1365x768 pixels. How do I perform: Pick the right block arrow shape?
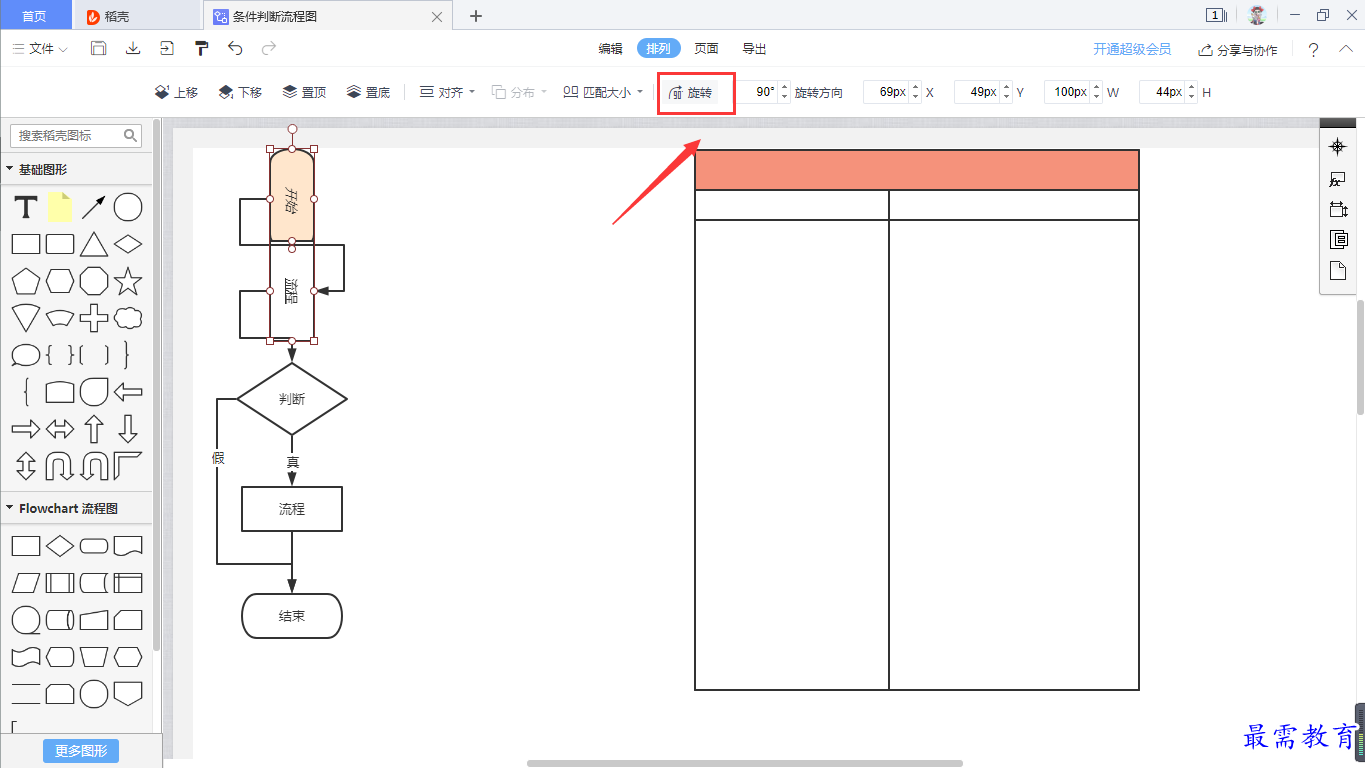coord(26,429)
